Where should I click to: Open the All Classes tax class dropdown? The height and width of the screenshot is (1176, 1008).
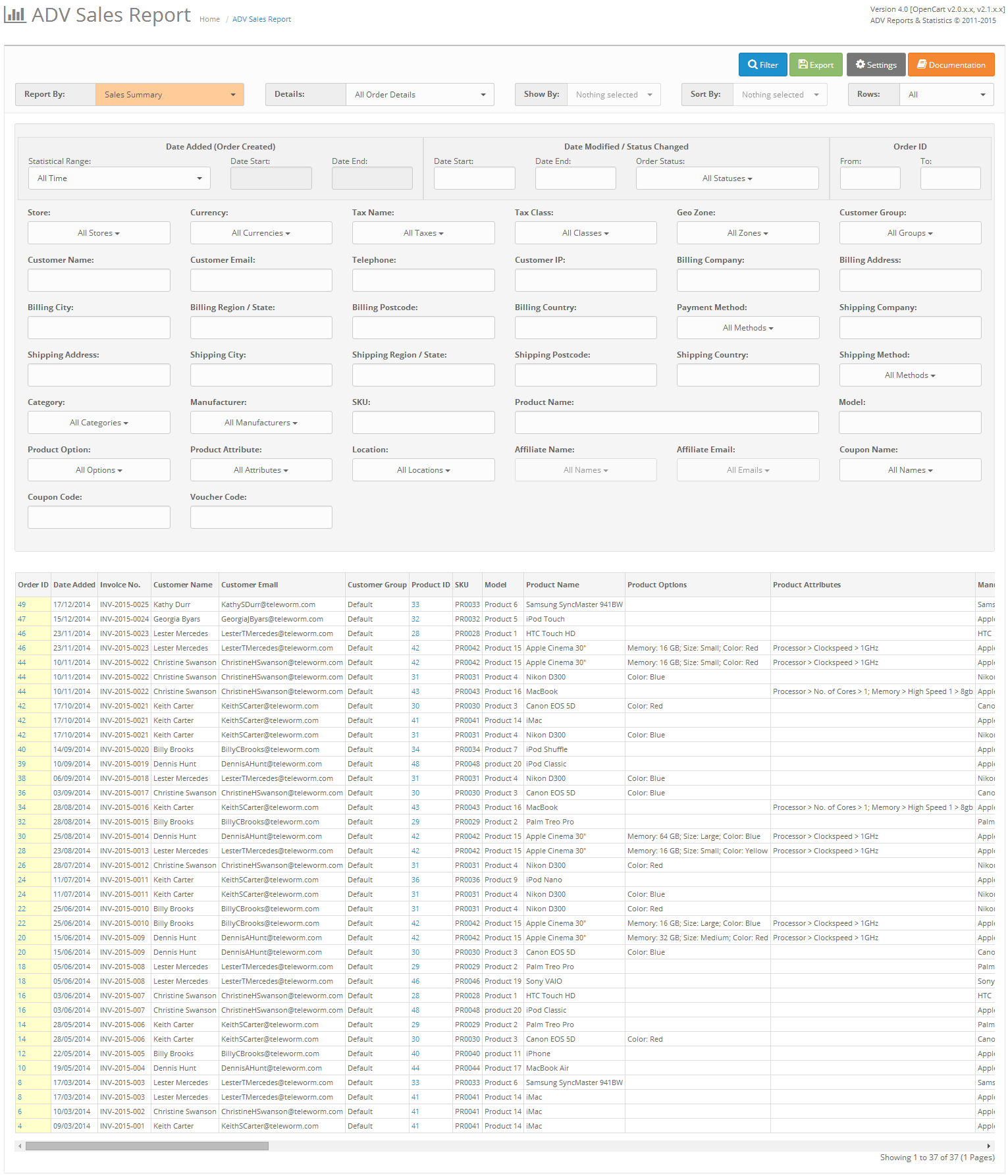(x=585, y=232)
